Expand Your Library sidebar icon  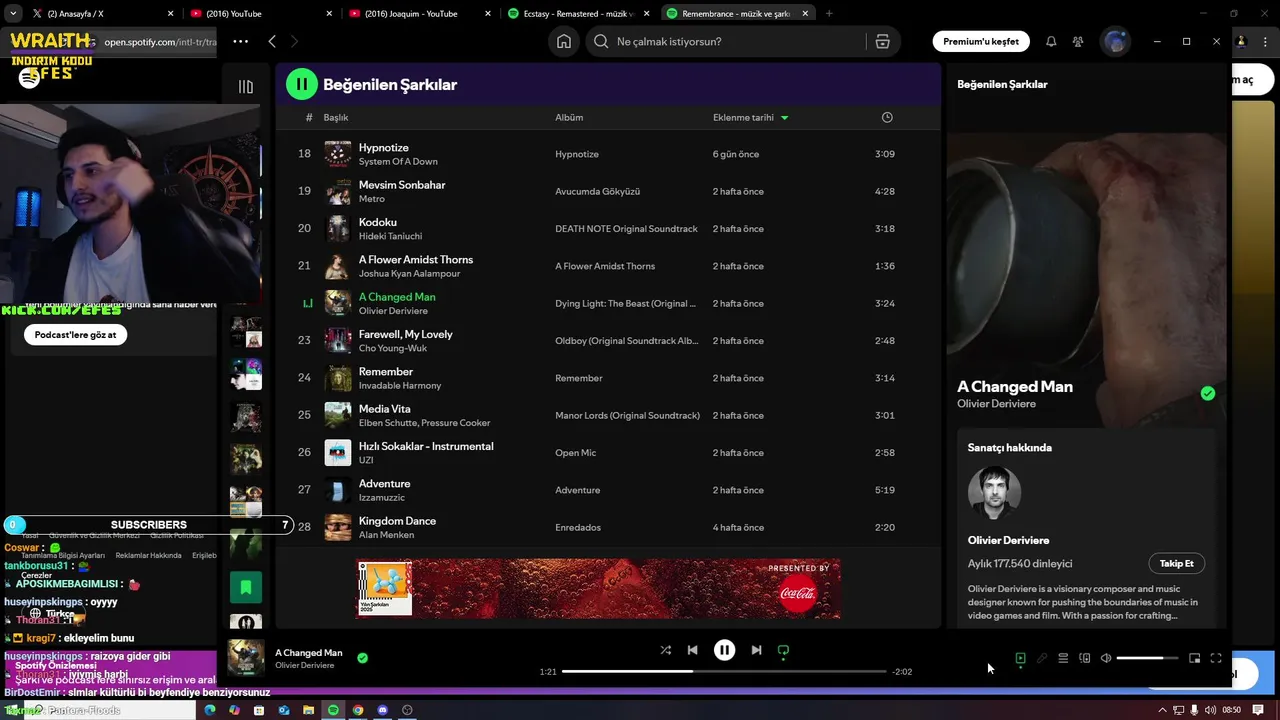pyautogui.click(x=246, y=86)
